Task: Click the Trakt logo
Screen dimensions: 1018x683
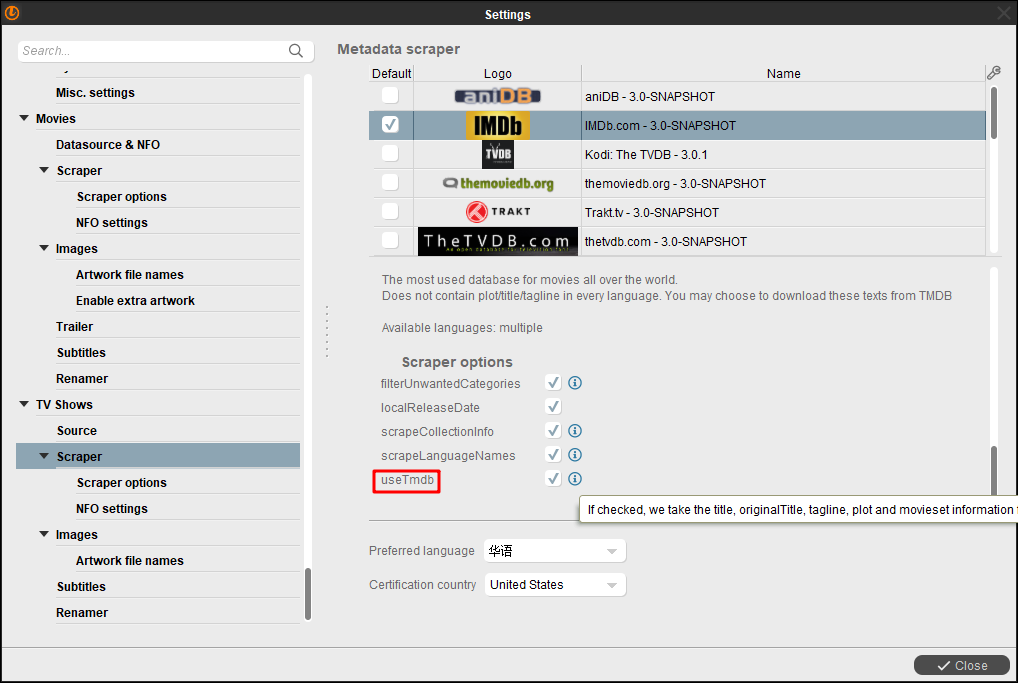Action: pos(497,212)
